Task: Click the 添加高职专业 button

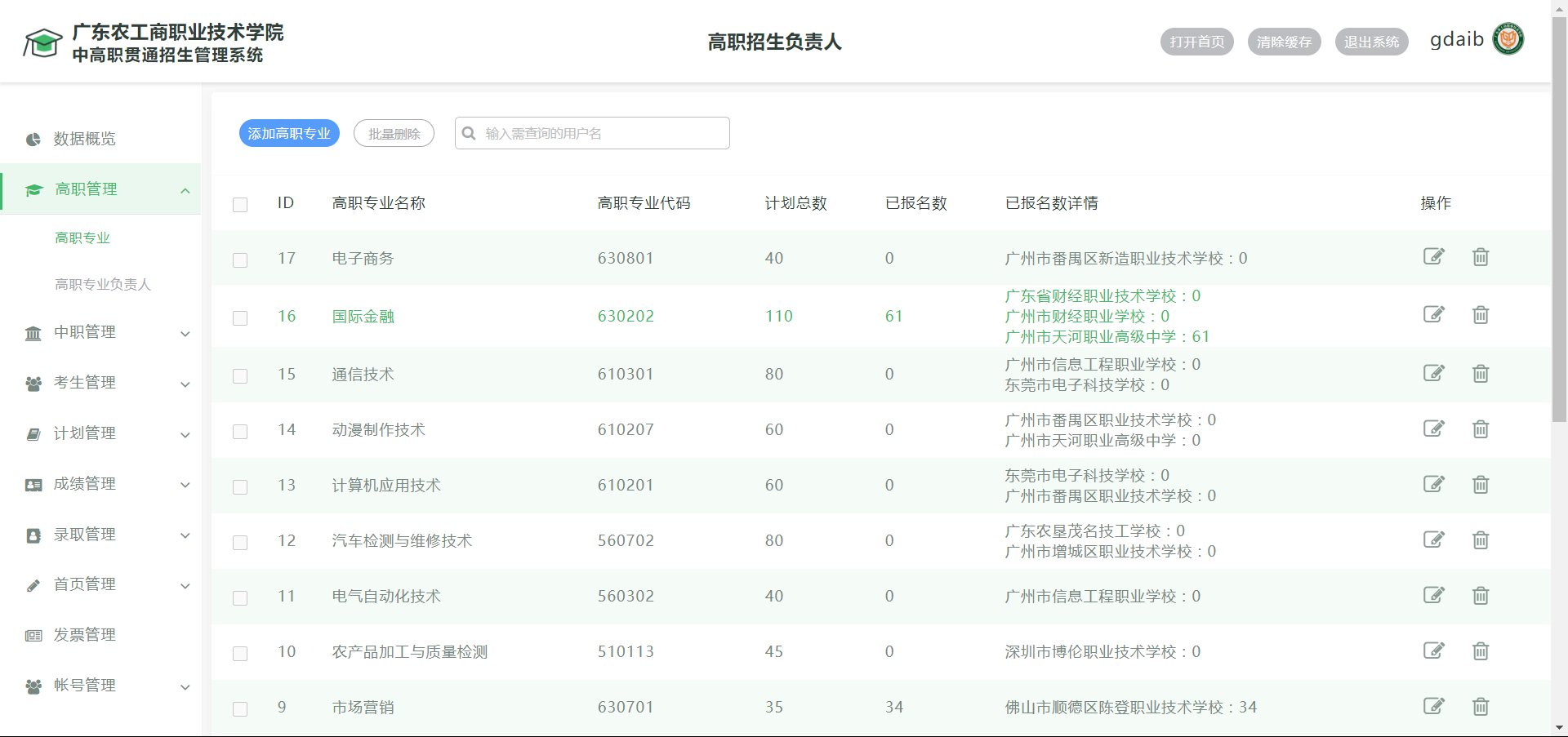Action: 289,133
